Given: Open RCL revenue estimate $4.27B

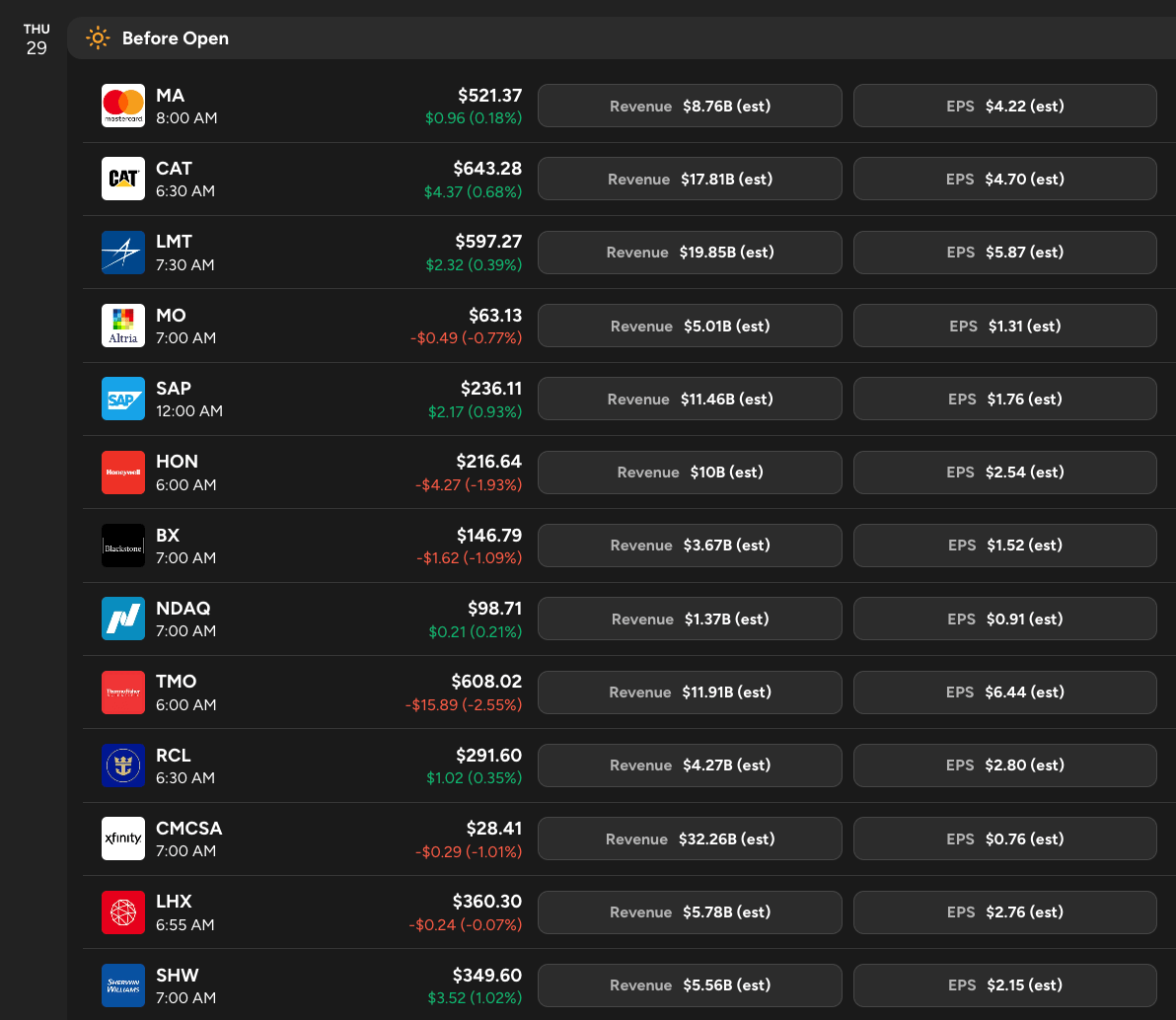Looking at the screenshot, I should (690, 765).
